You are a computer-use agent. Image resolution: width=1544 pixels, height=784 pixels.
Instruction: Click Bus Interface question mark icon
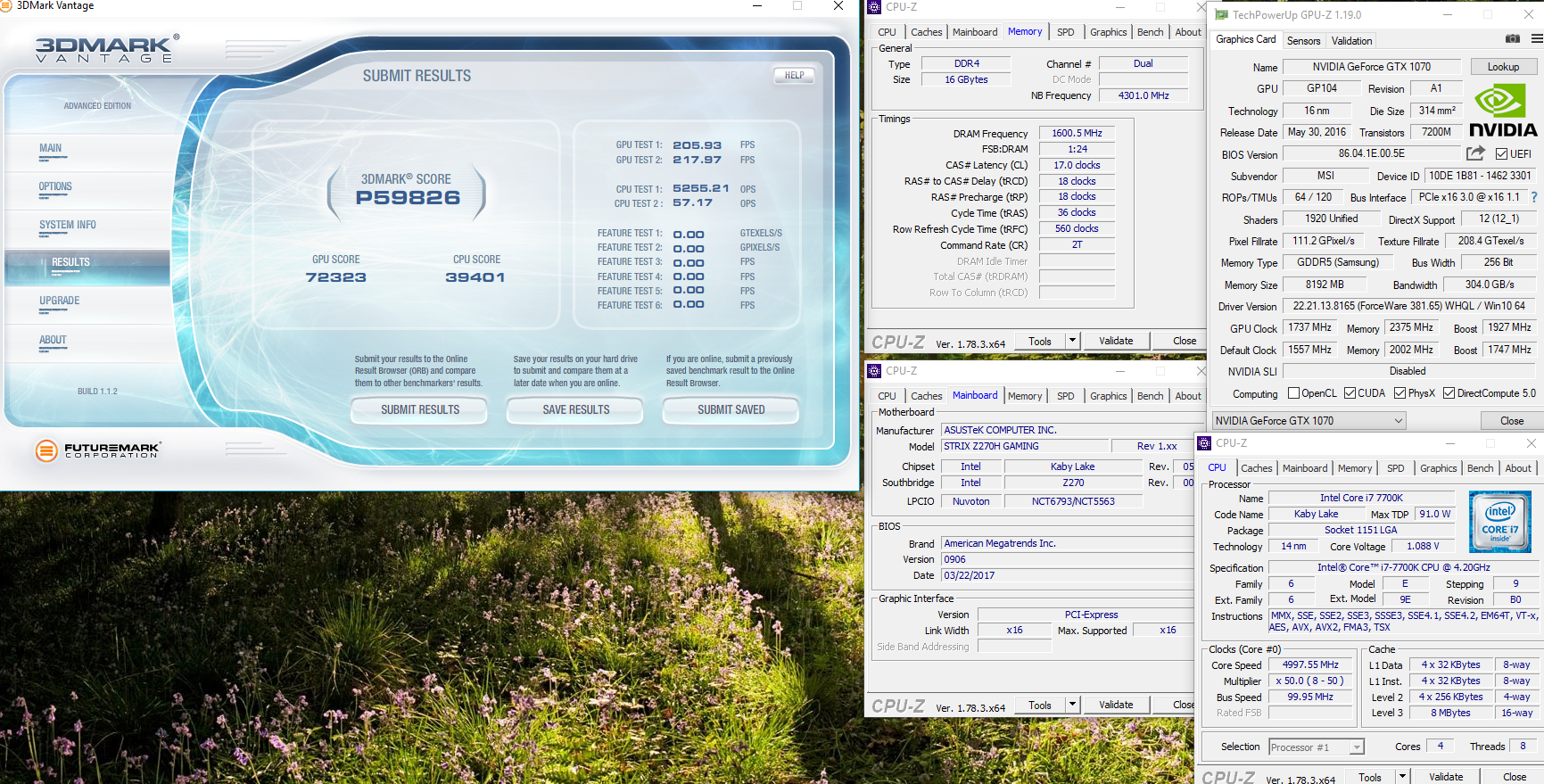click(x=1534, y=197)
